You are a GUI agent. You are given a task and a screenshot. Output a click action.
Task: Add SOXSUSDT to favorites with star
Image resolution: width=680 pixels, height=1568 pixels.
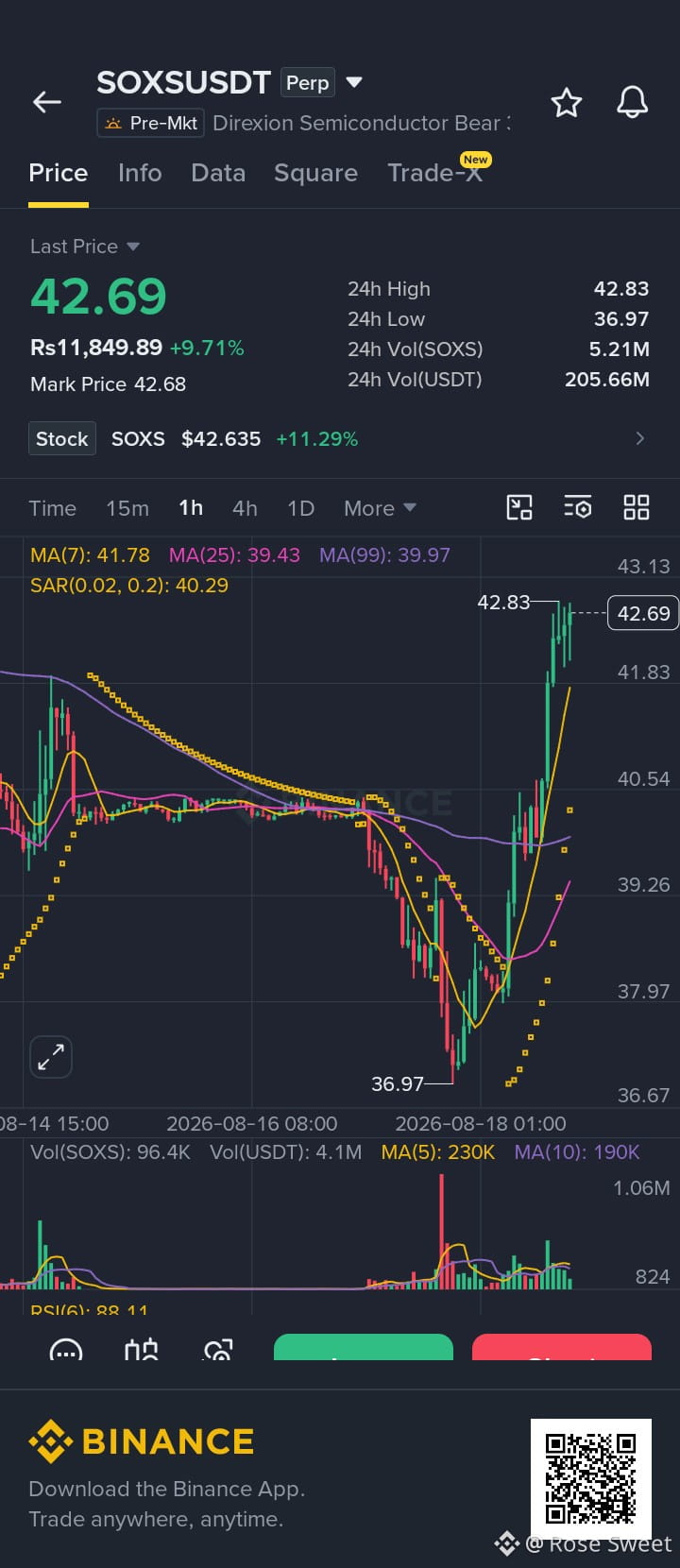(x=567, y=102)
